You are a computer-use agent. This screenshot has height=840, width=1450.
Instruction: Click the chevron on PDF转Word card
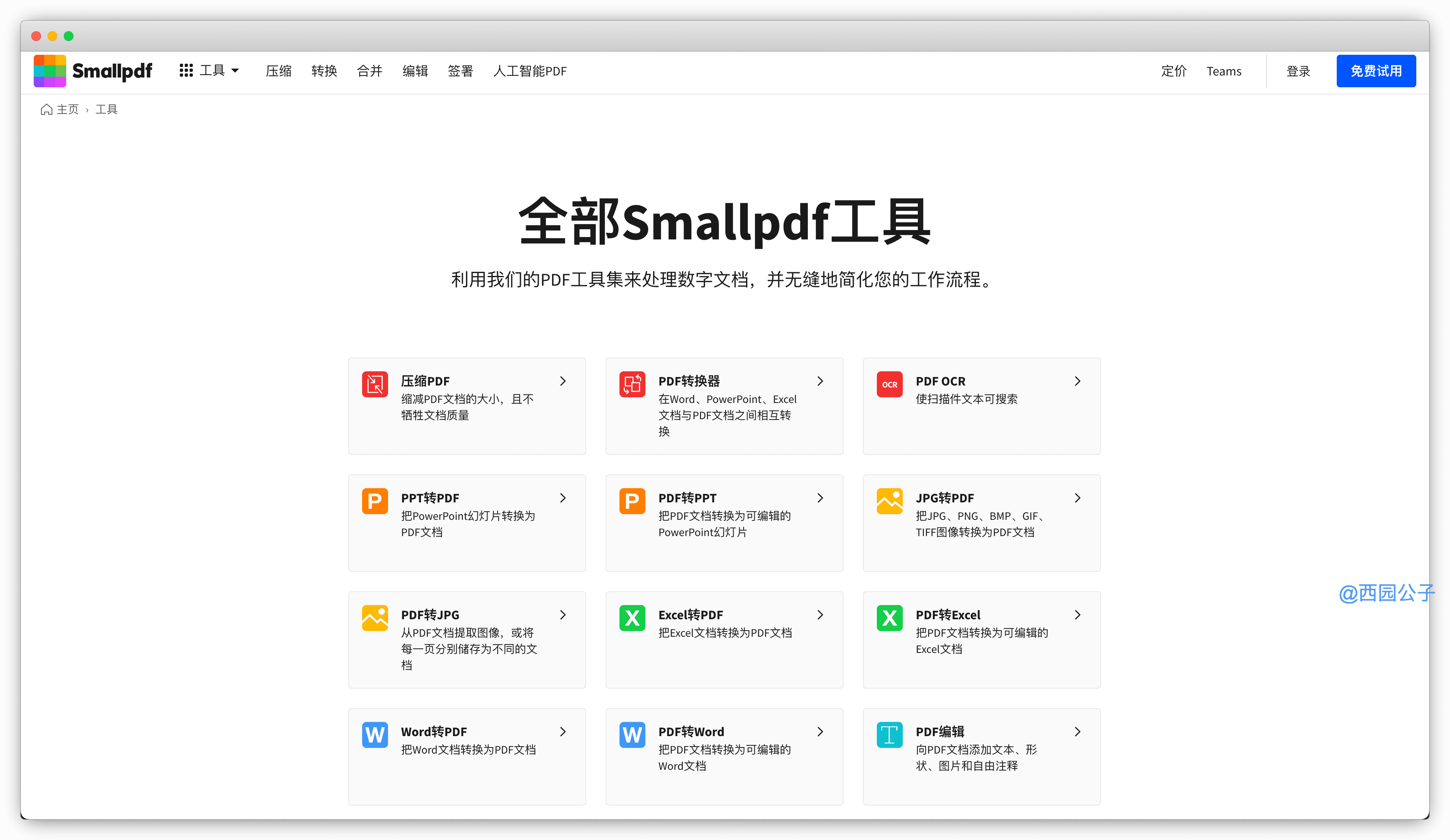coord(820,731)
